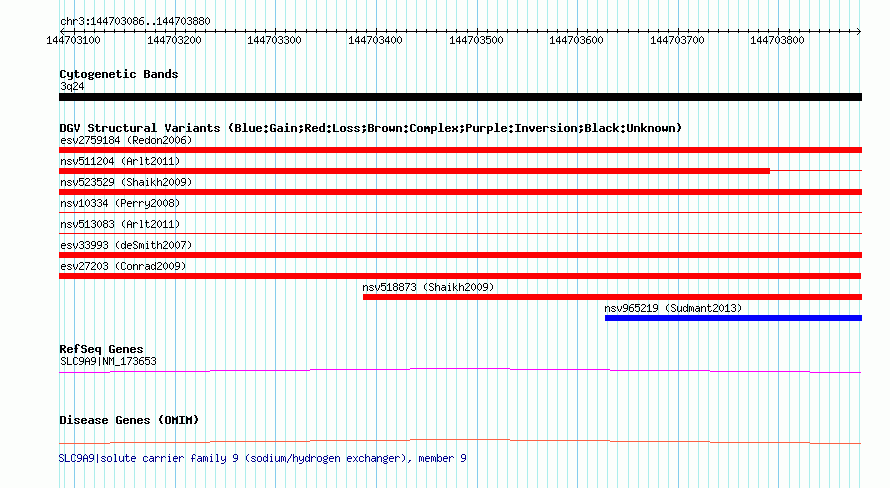Click ruler position 144703500
This screenshot has width=890, height=488.
coord(476,40)
